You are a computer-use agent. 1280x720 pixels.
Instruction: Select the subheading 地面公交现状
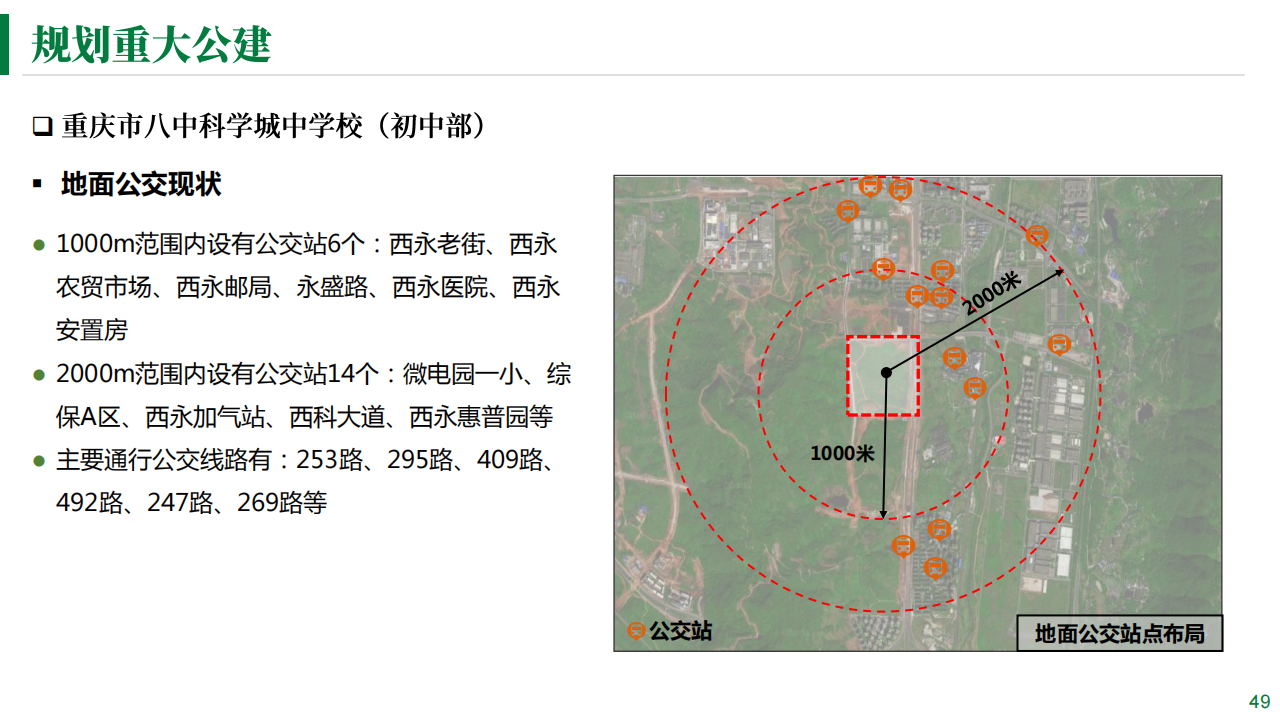(x=141, y=185)
